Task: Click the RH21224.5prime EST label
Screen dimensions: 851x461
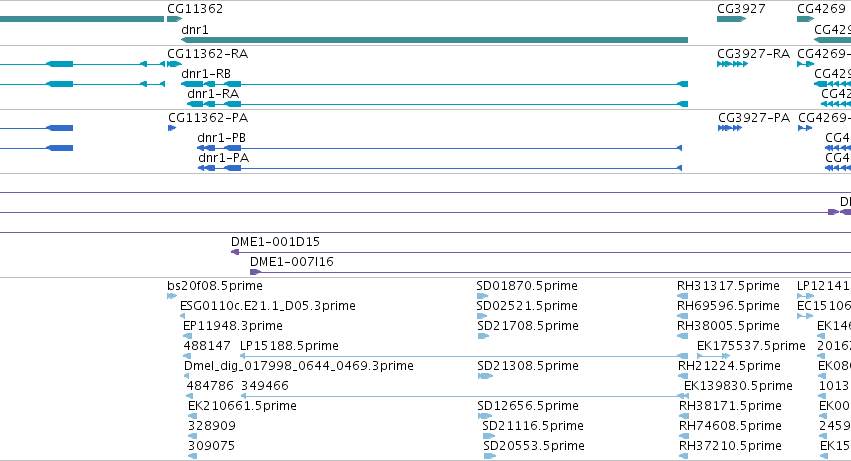Action: [729, 366]
